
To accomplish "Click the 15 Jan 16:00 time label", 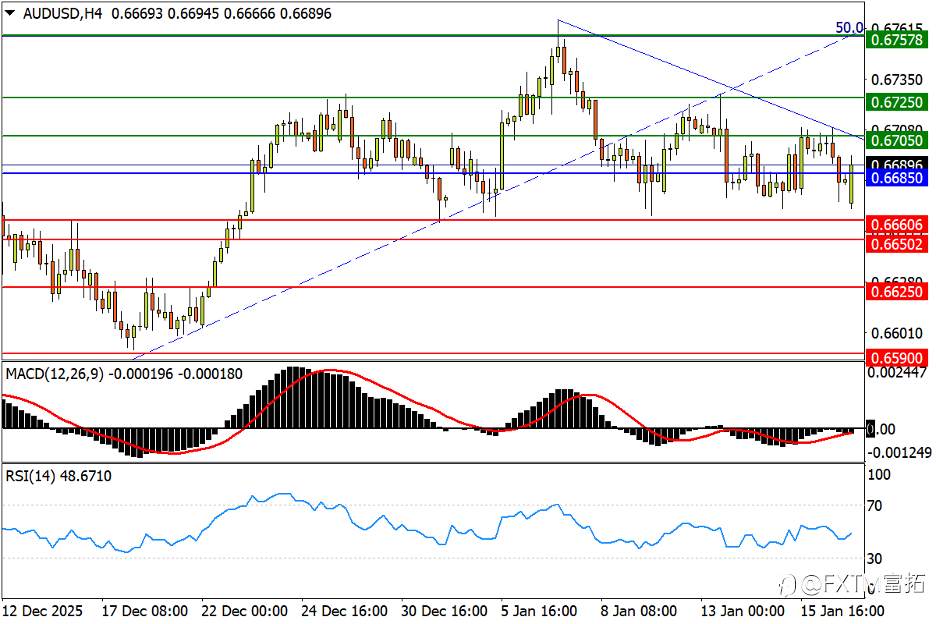I will [x=842, y=611].
